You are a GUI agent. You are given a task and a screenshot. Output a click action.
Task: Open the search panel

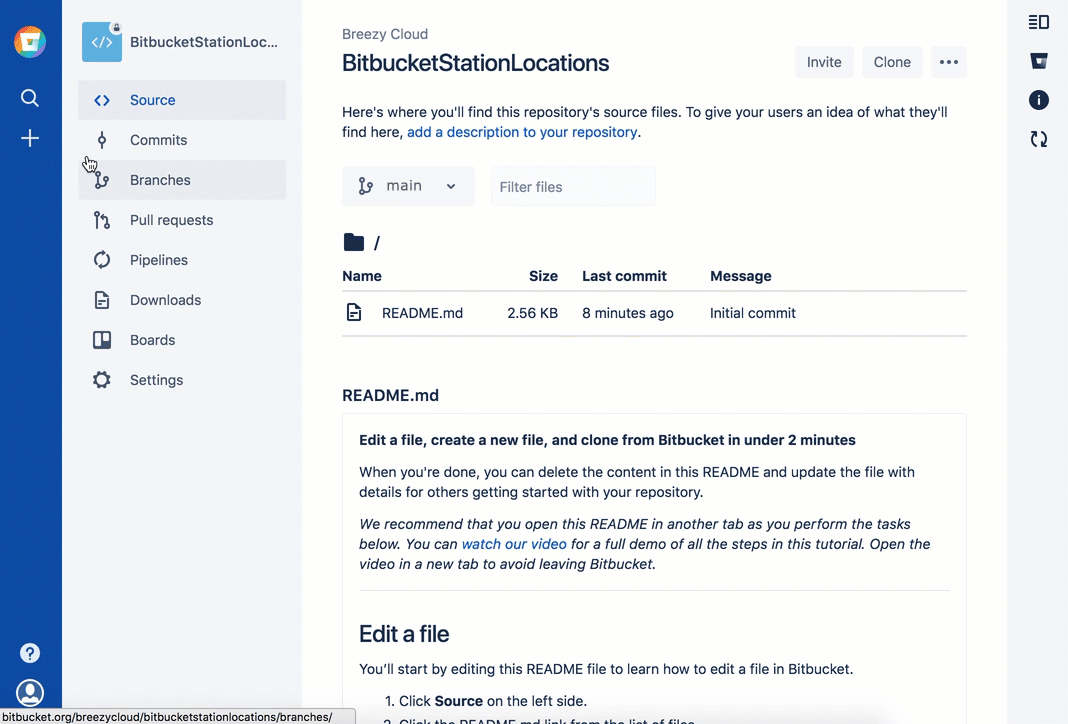30,98
